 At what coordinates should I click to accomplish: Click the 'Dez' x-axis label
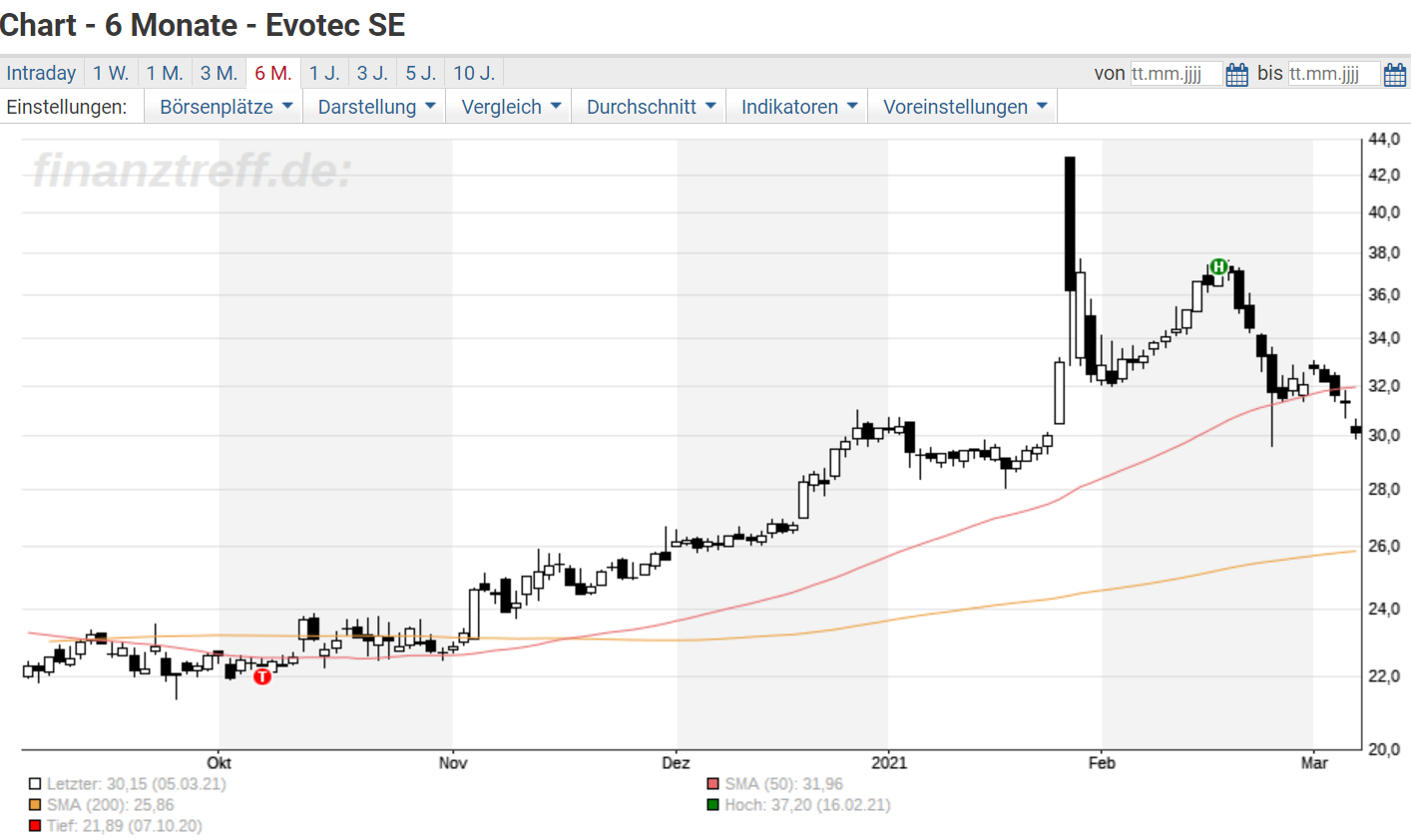(x=676, y=763)
